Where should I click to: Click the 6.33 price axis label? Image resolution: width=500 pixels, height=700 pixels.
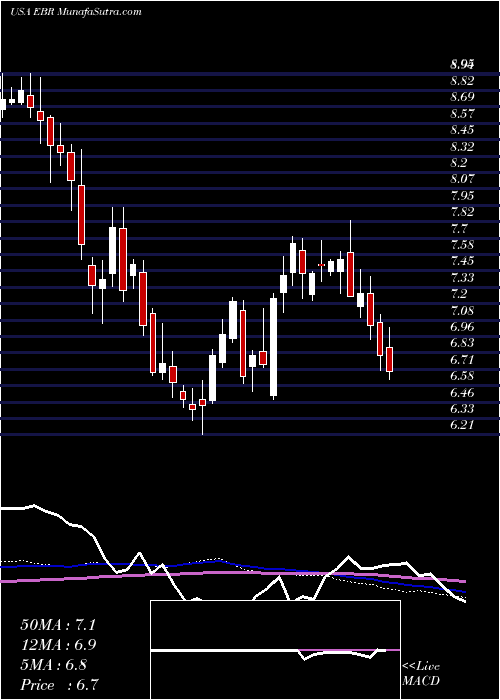pos(462,409)
